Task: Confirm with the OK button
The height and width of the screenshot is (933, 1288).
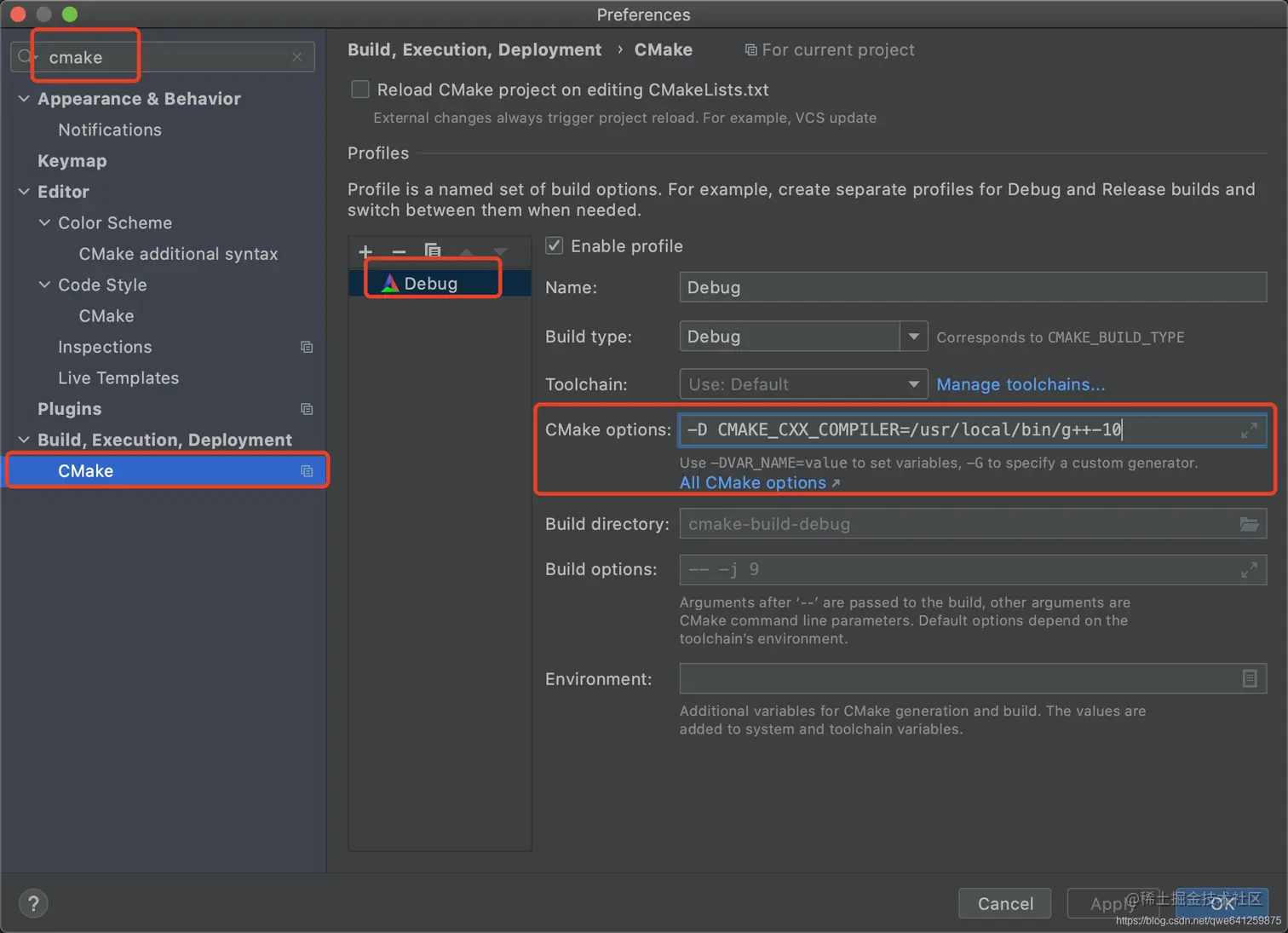Action: (1222, 903)
